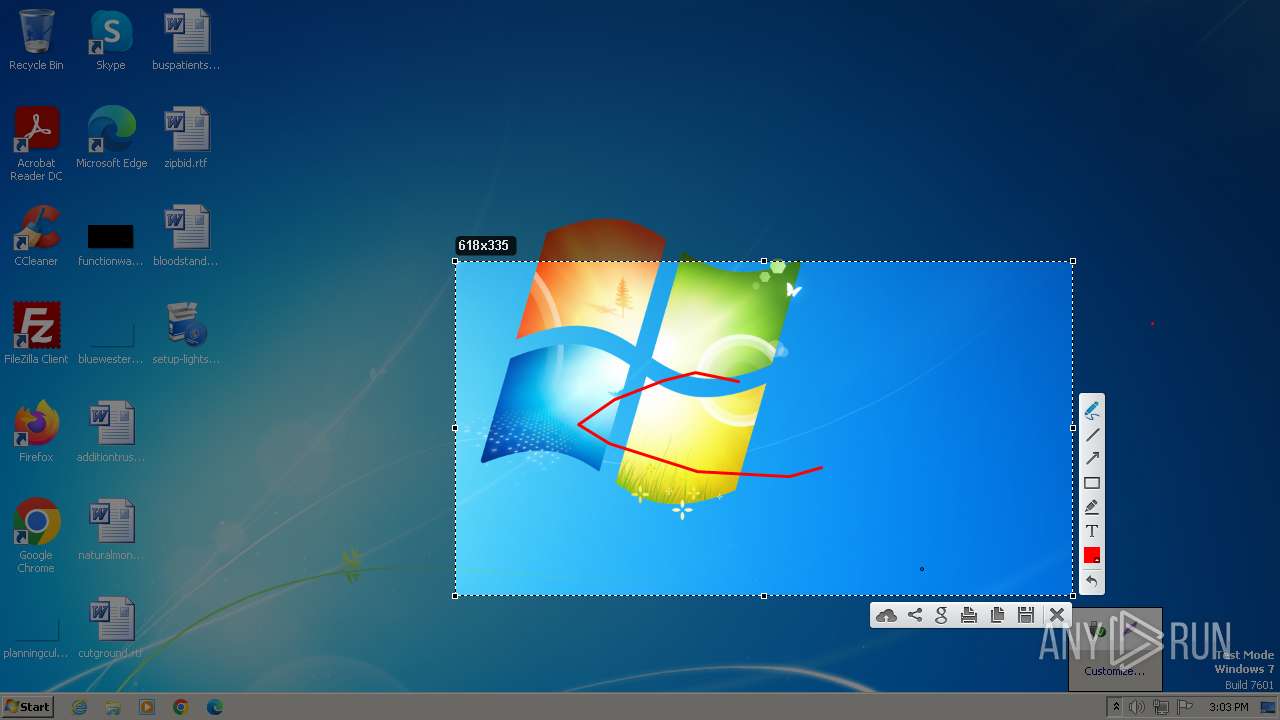The height and width of the screenshot is (720, 1280).
Task: Select the functionwa black thumbnail file
Action: (111, 242)
